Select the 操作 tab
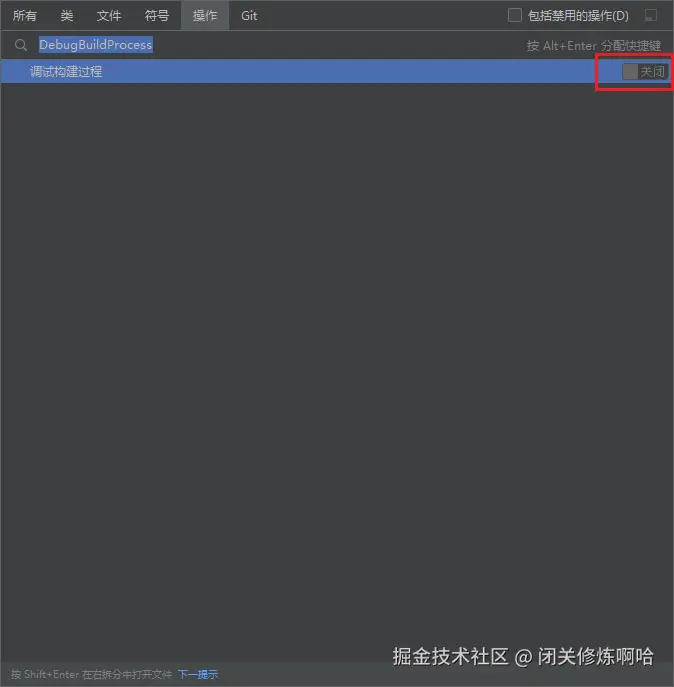This screenshot has height=687, width=674. pos(205,16)
